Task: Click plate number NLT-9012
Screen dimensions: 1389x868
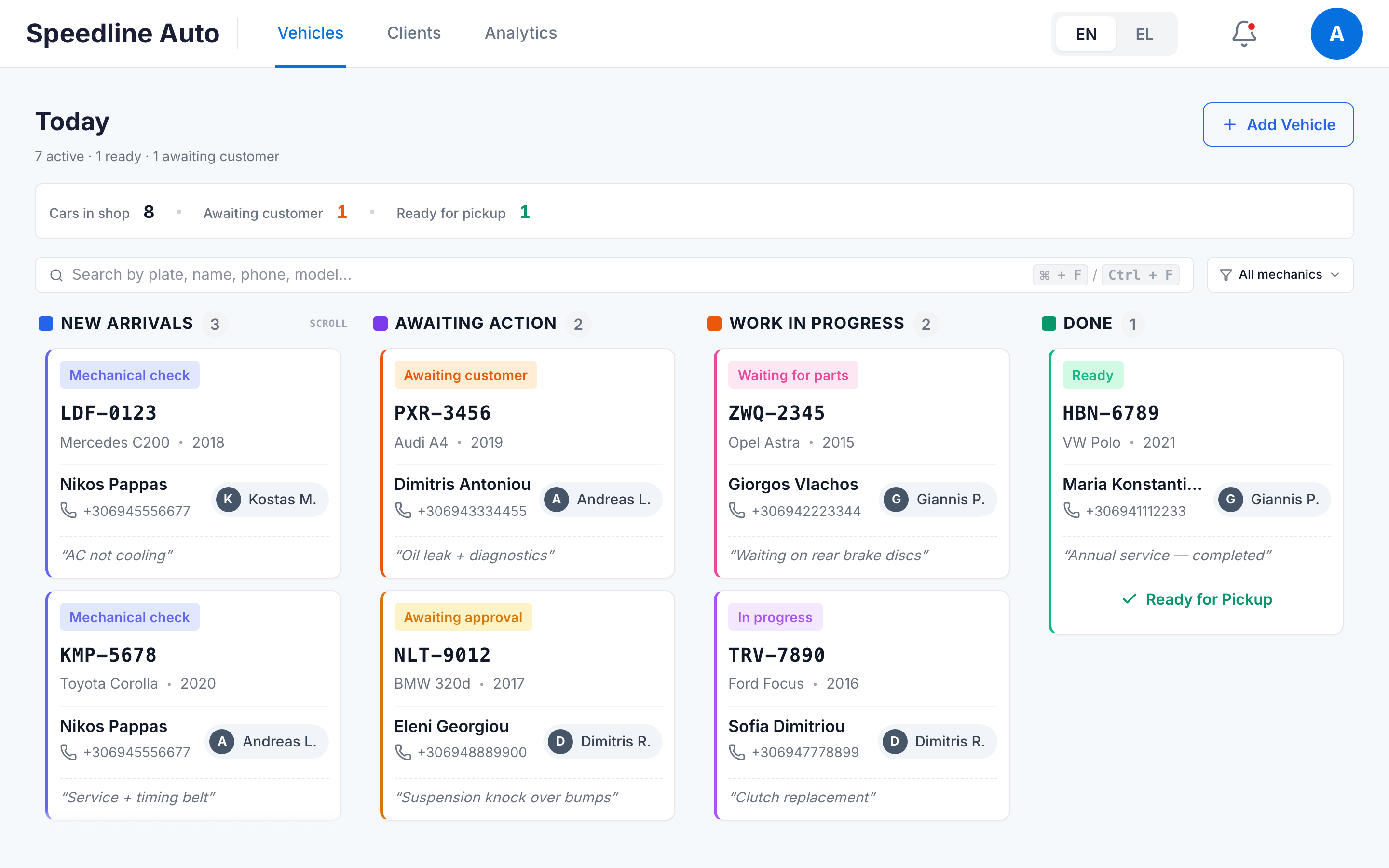Action: point(443,655)
